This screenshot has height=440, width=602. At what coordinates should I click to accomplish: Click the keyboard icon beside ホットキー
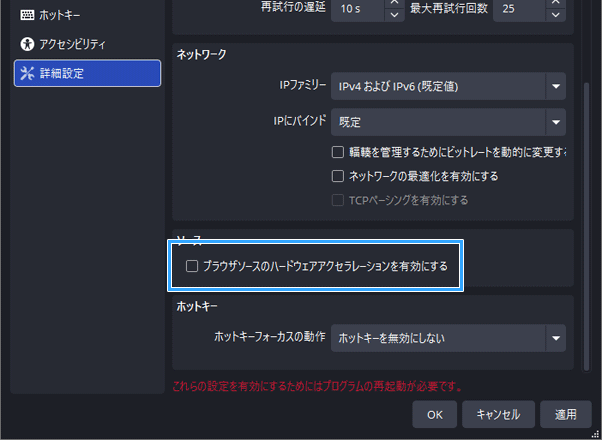27,15
